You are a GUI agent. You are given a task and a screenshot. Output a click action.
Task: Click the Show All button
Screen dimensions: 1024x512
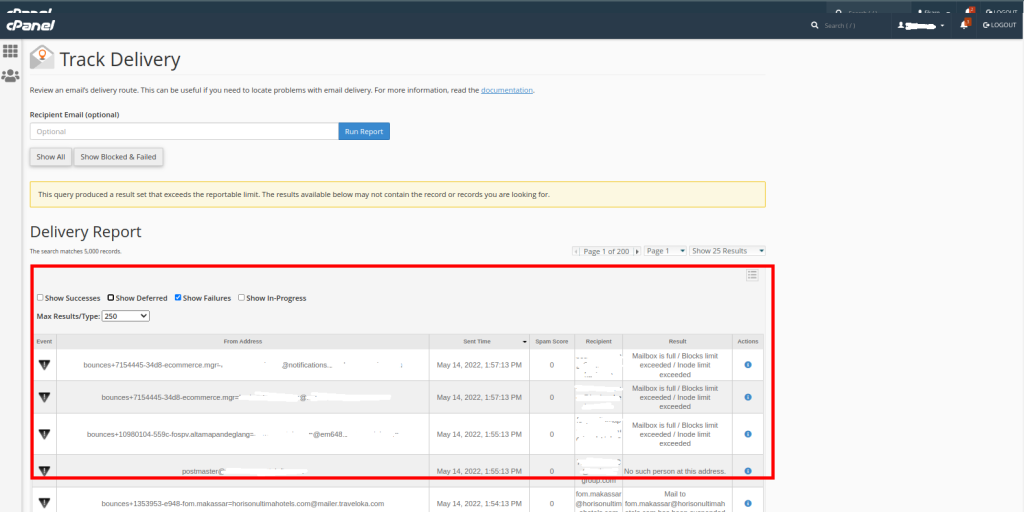point(50,157)
